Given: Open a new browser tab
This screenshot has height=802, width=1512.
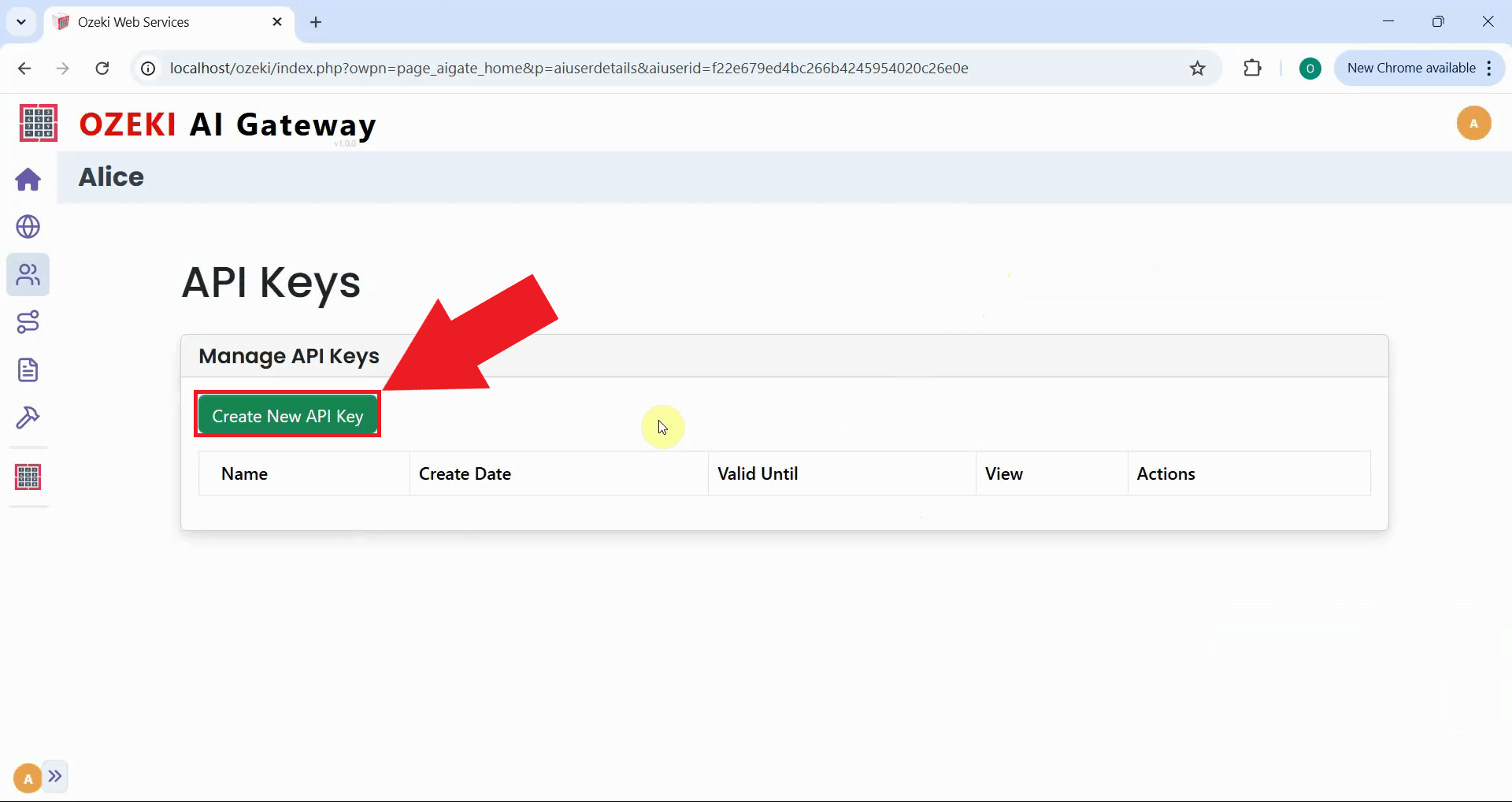Looking at the screenshot, I should coord(316,22).
